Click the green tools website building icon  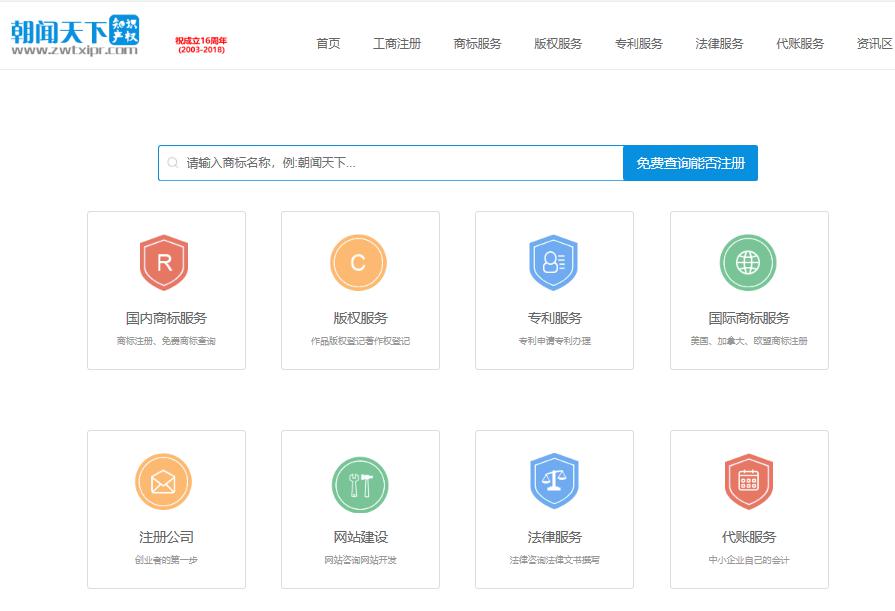coord(359,485)
